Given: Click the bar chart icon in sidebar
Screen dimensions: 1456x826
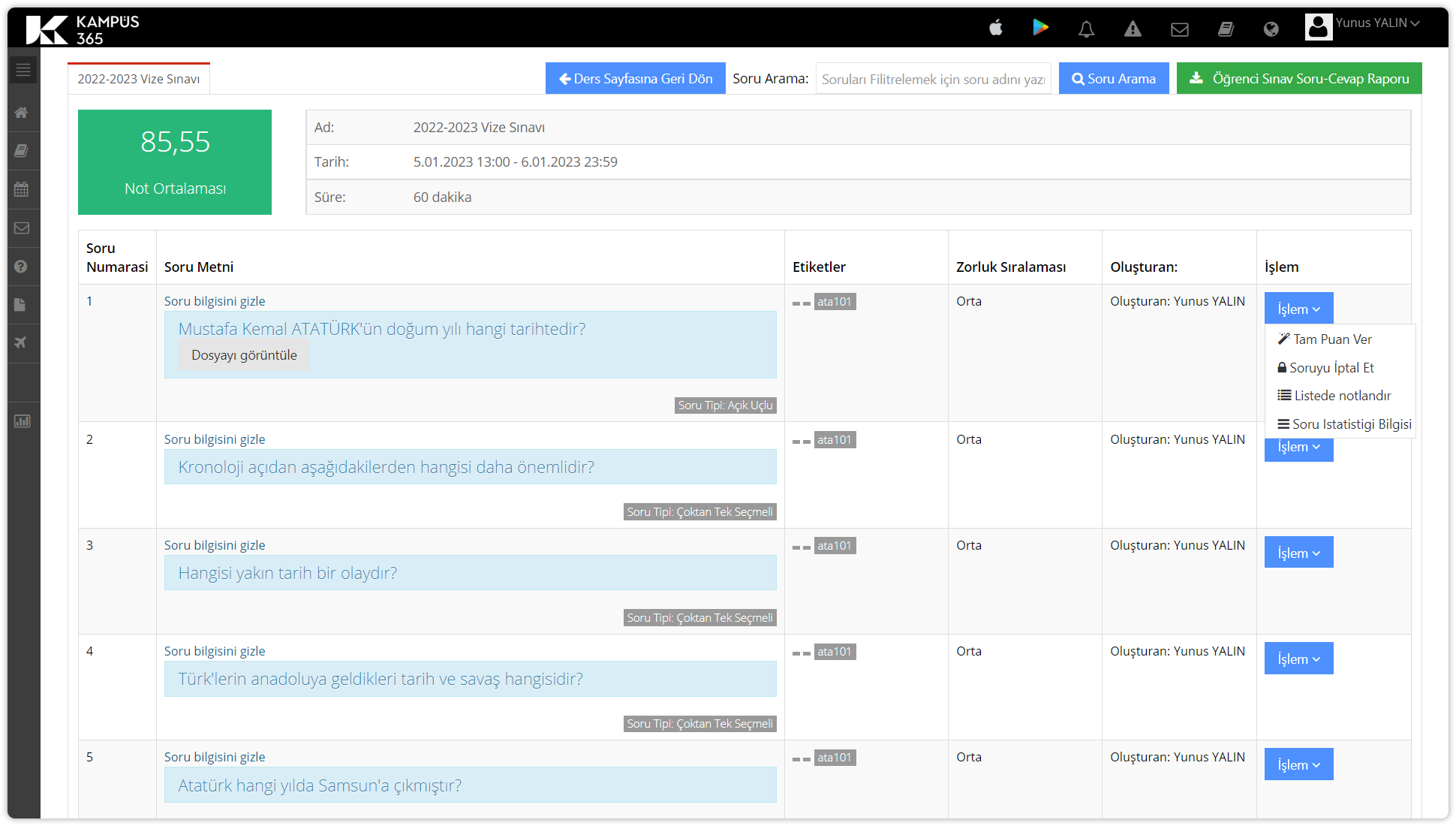Looking at the screenshot, I should pyautogui.click(x=22, y=421).
